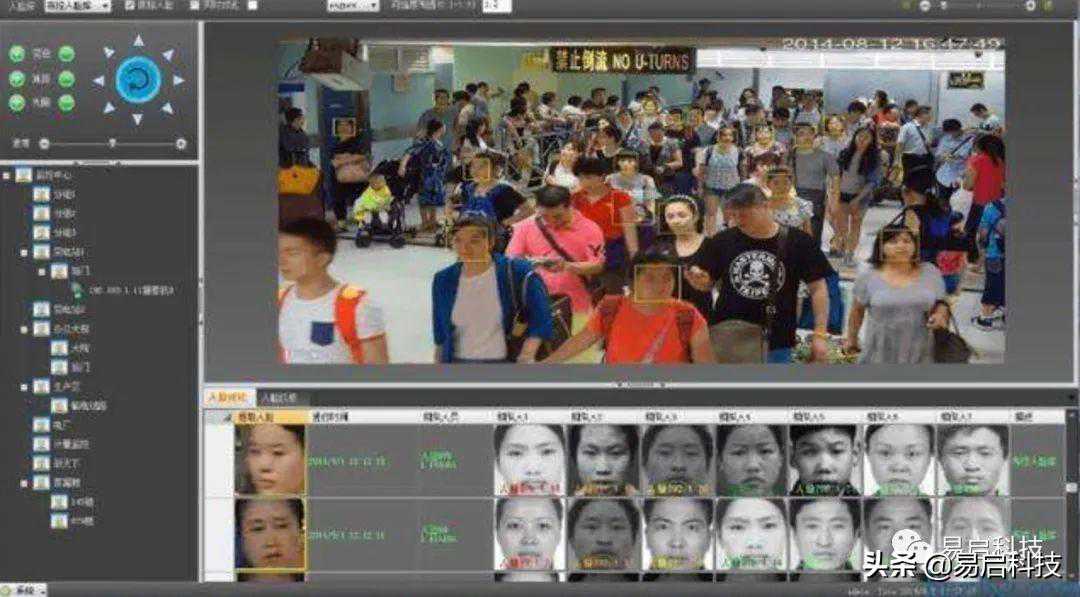
Task: Click the PTZ upper-right diagonal arrow
Action: click(167, 53)
